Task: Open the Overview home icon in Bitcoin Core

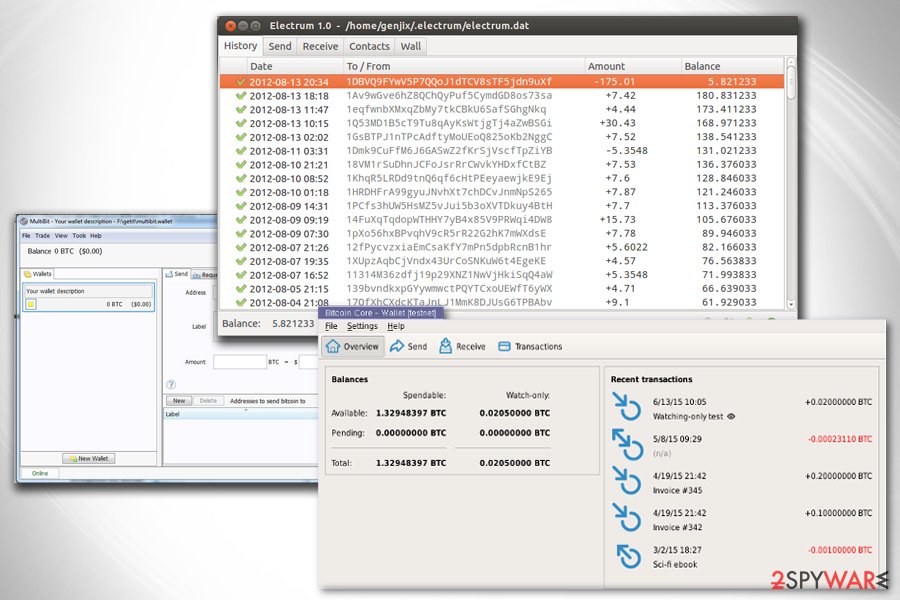Action: 333,346
